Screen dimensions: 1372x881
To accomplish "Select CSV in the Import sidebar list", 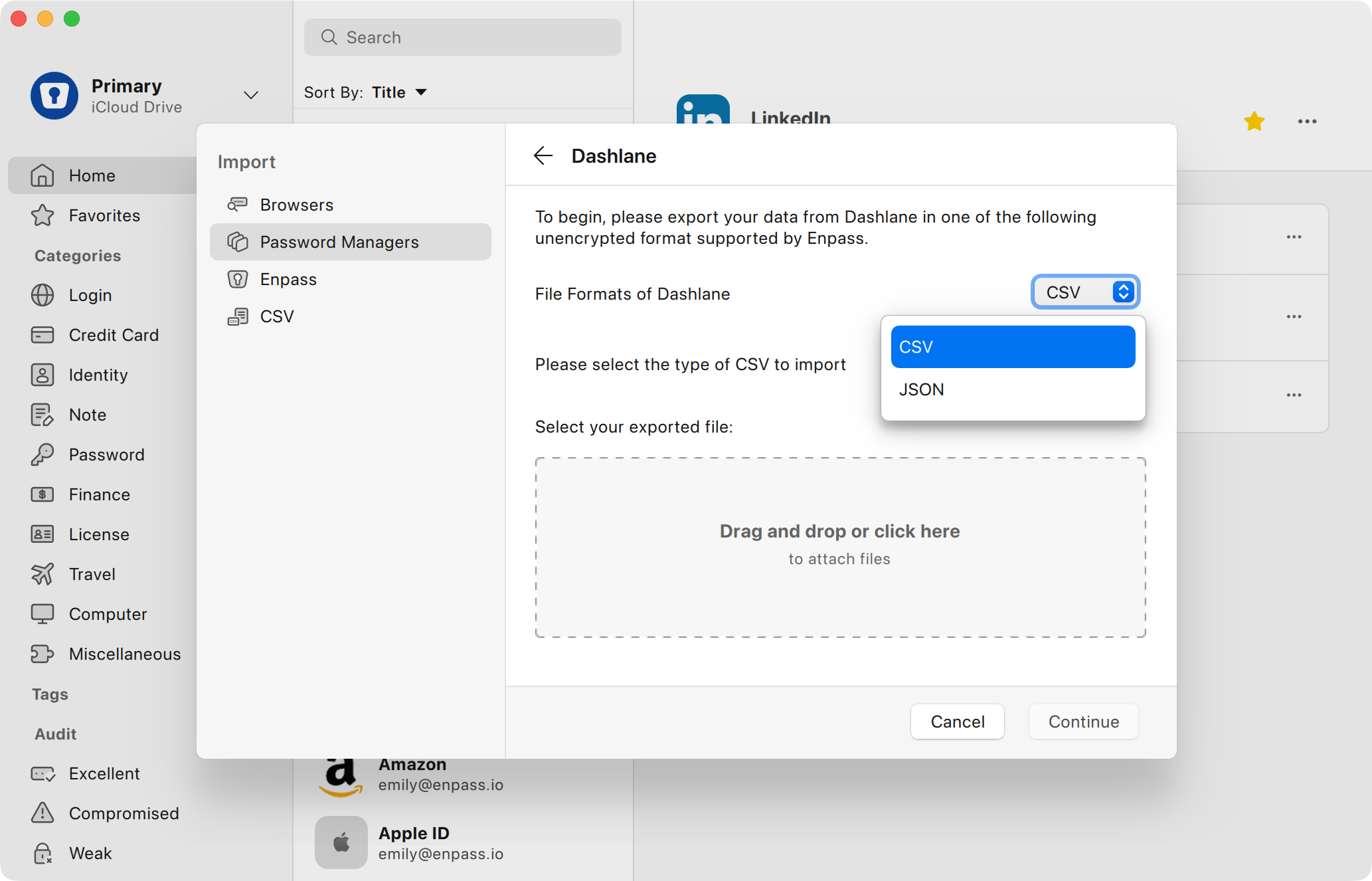I will 351,316.
